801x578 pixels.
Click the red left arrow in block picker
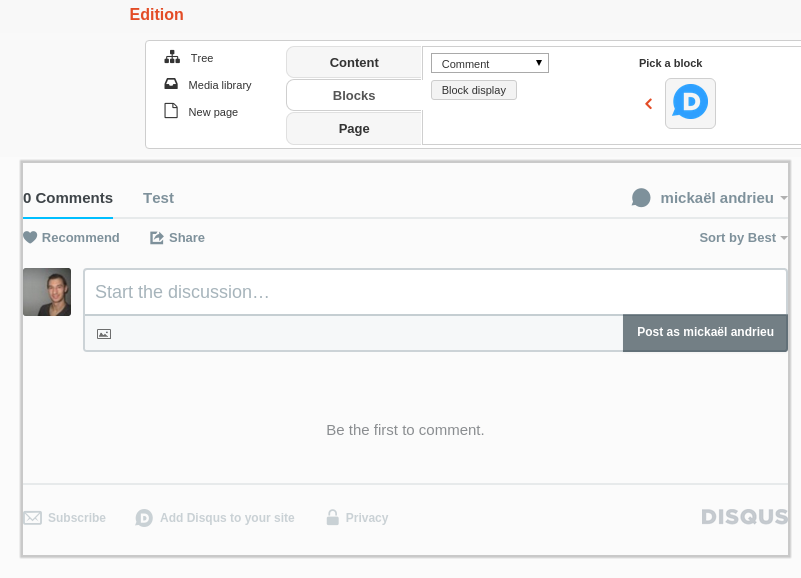(x=649, y=103)
